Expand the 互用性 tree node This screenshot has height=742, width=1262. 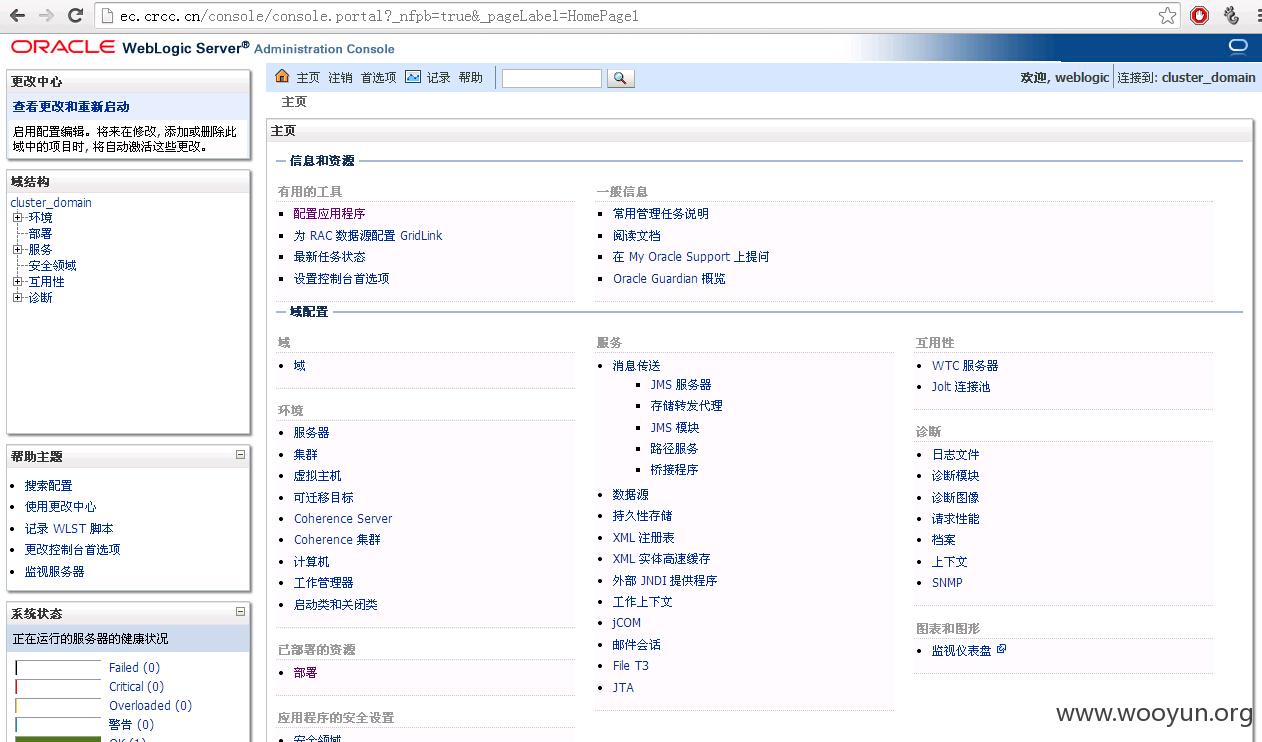(17, 281)
